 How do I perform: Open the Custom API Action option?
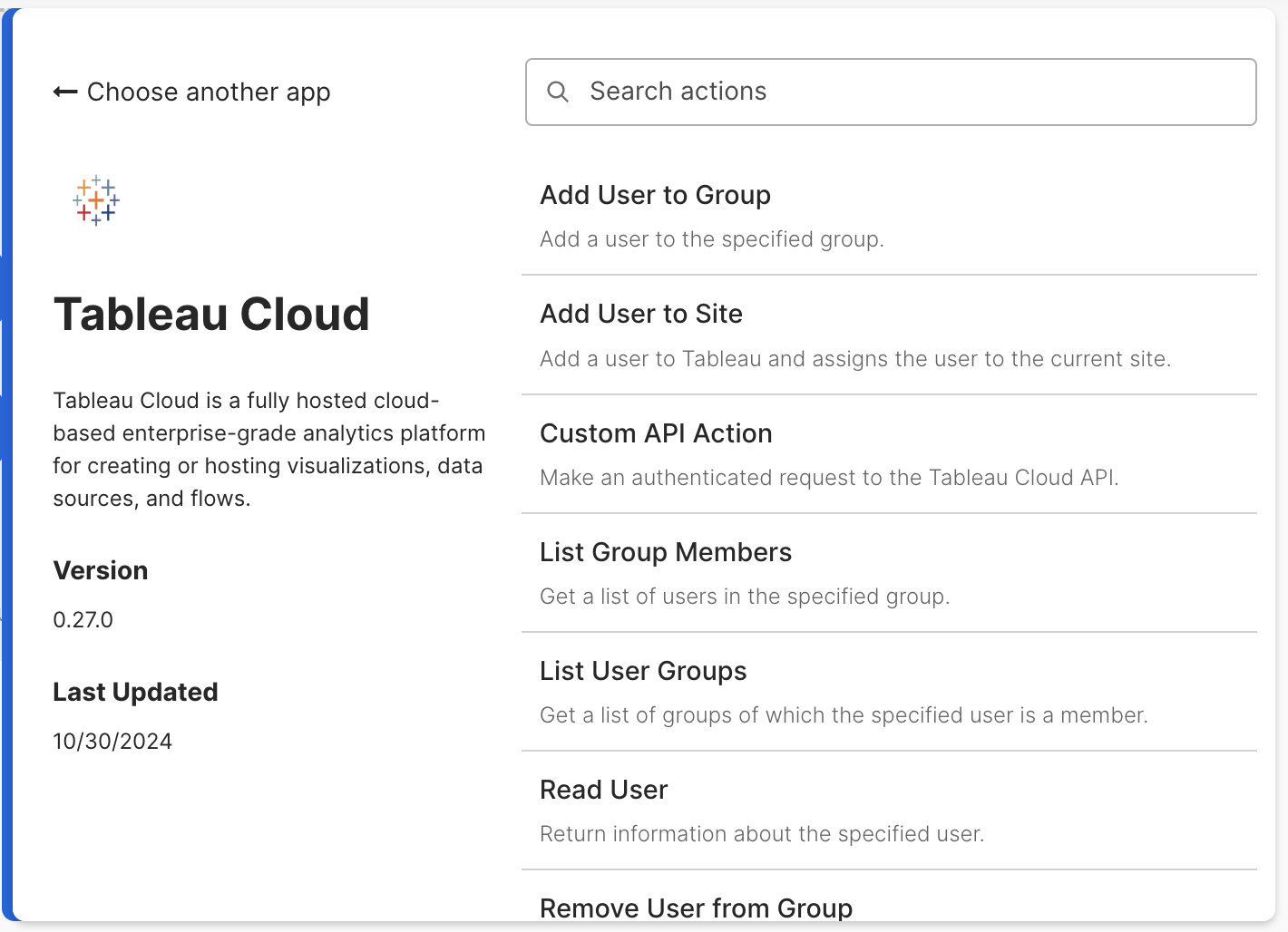click(655, 433)
